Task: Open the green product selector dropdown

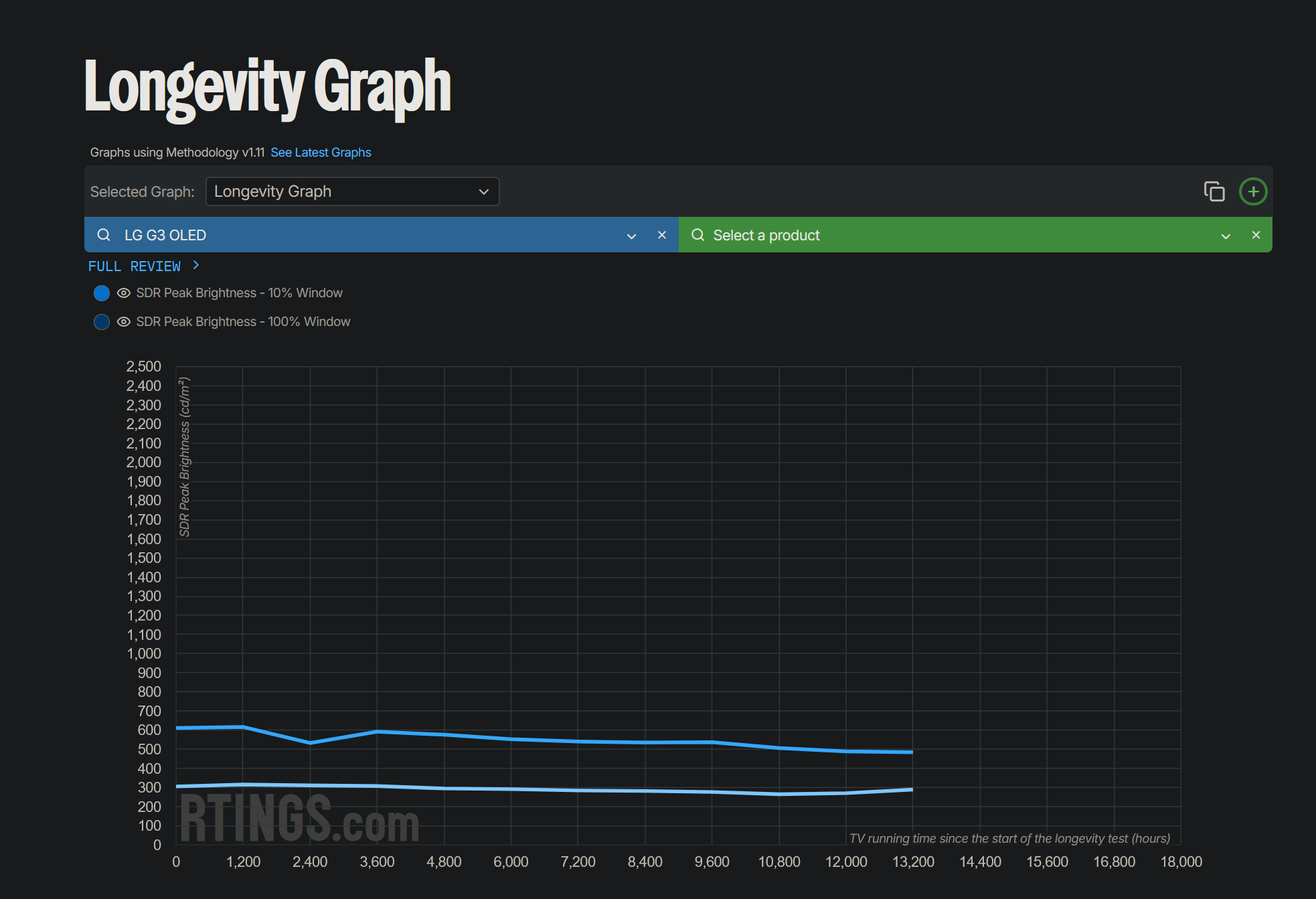Action: click(1226, 236)
